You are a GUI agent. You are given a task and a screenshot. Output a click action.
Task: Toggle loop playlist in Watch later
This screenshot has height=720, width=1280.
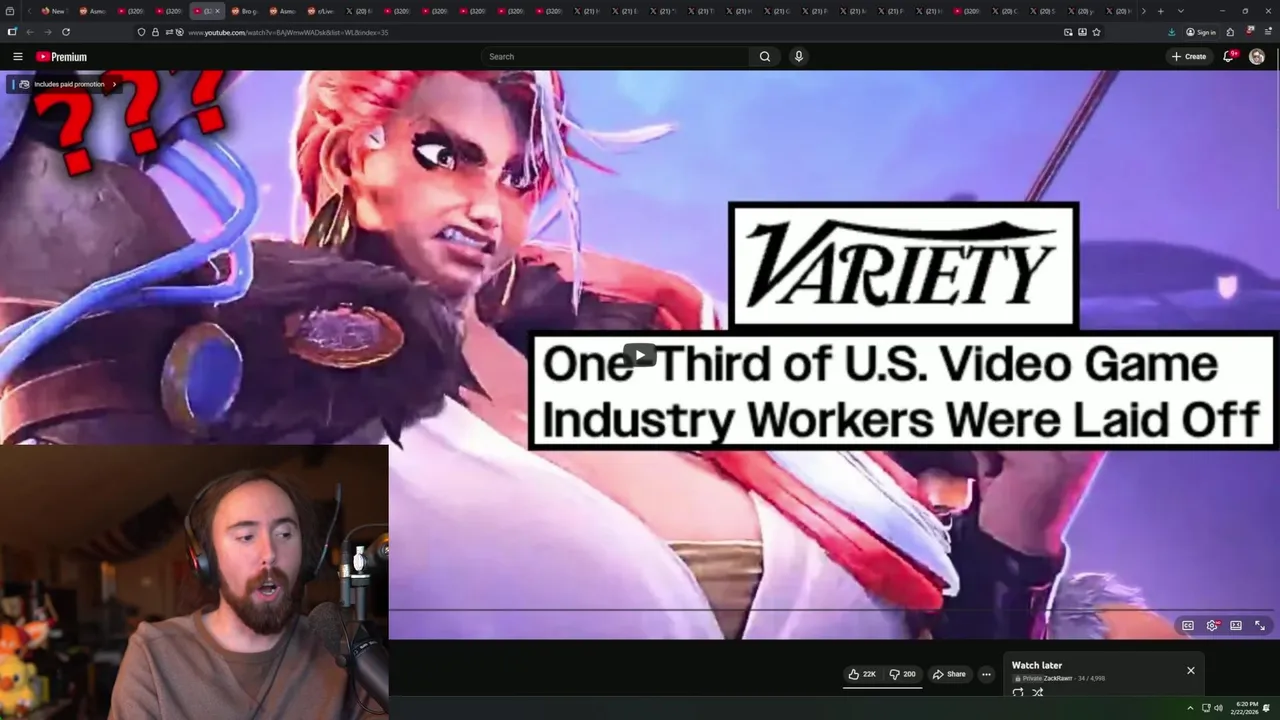tap(1018, 692)
